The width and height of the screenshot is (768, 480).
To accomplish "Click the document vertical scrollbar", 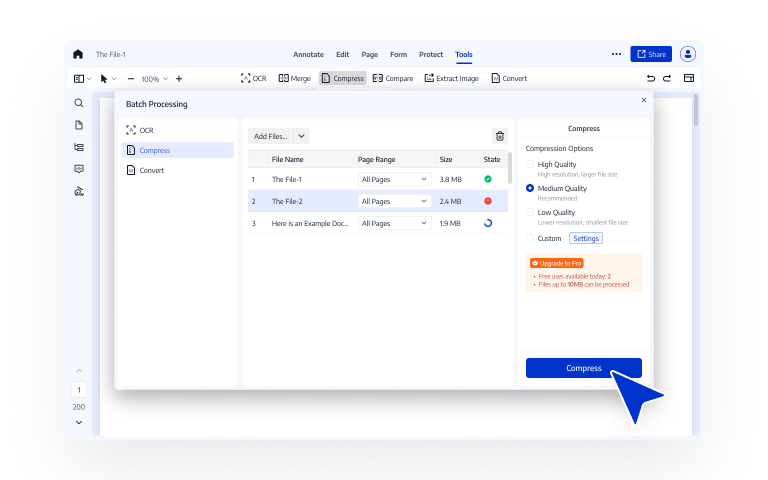I will tap(696, 110).
